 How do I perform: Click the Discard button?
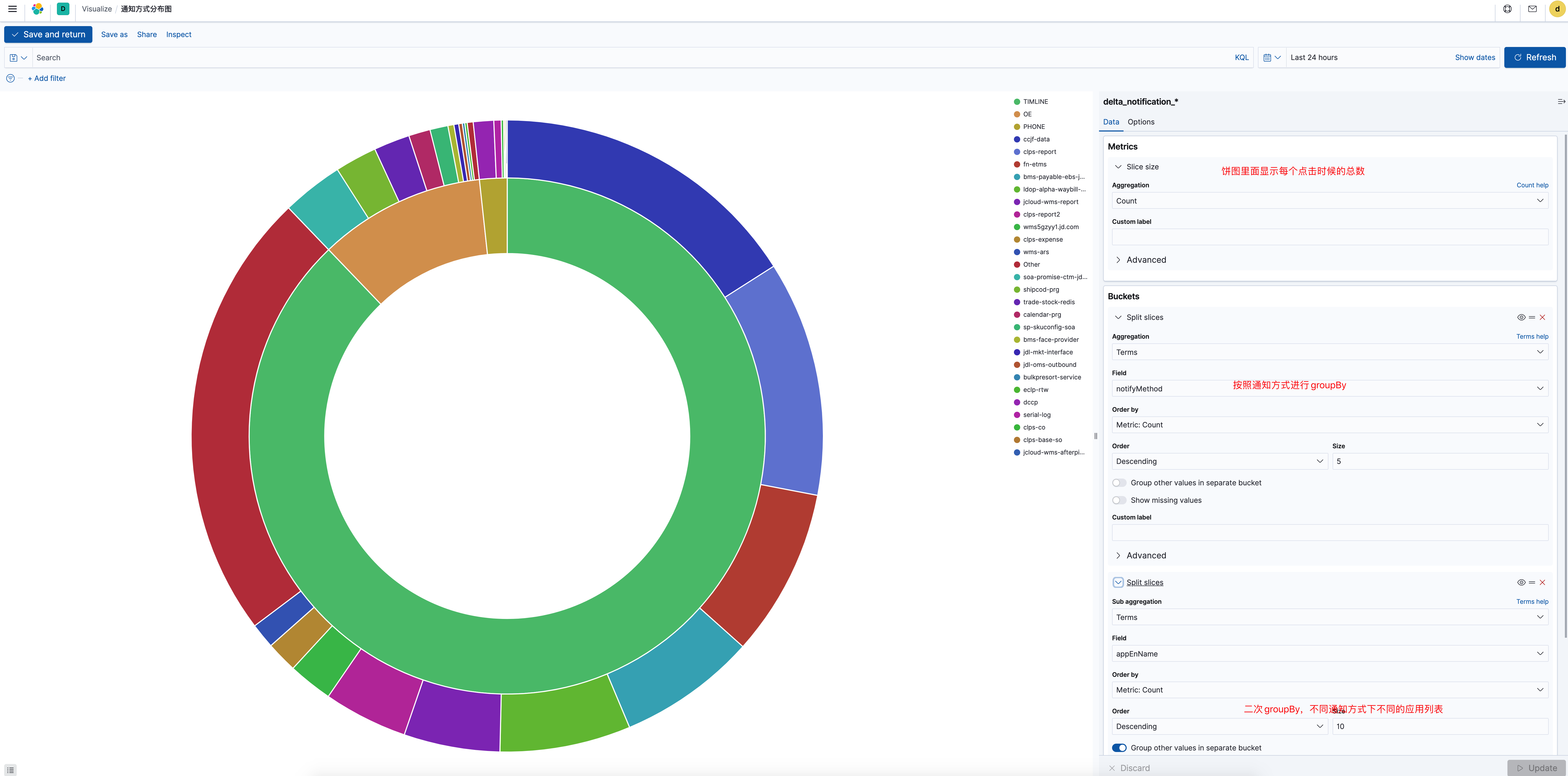point(1129,768)
